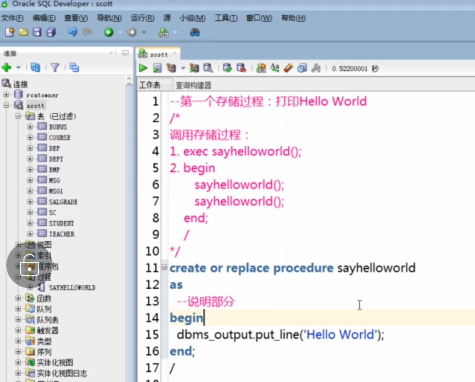Click the Rollback icon
This screenshot has height=382, width=475.
point(241,68)
